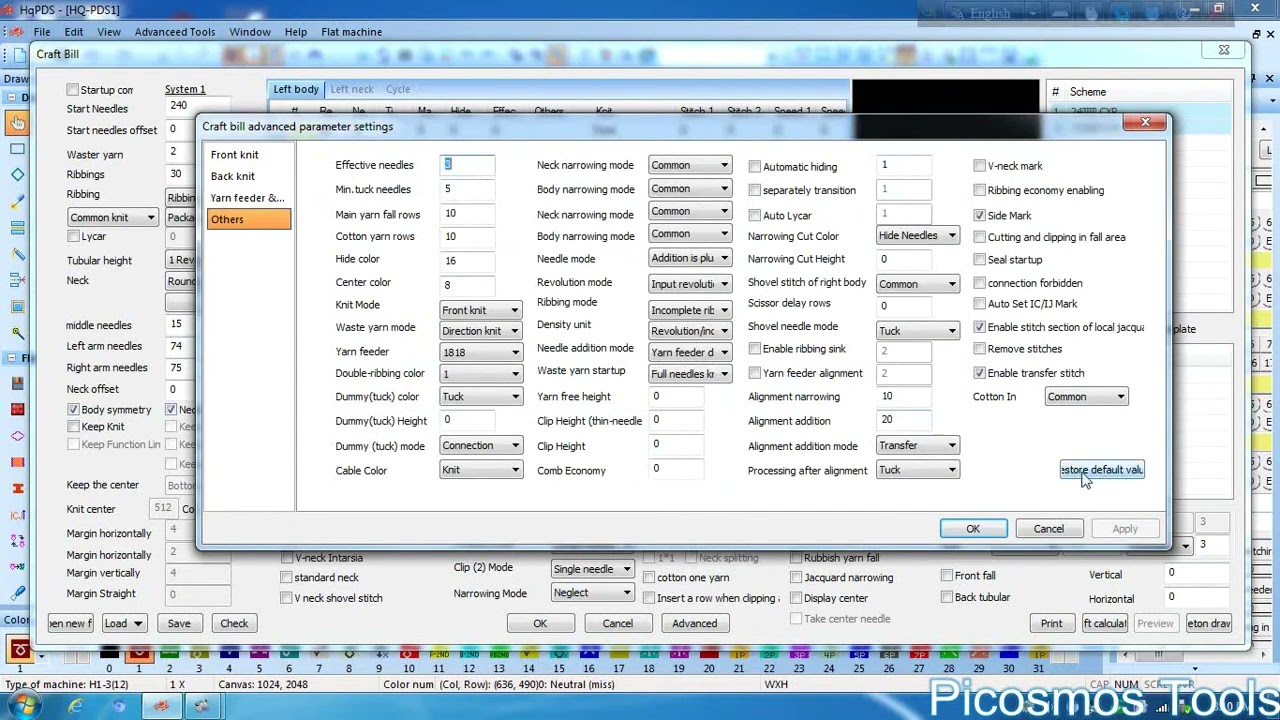Enable the Yarn feeder alignment checkbox
Image resolution: width=1280 pixels, height=720 pixels.
click(755, 373)
